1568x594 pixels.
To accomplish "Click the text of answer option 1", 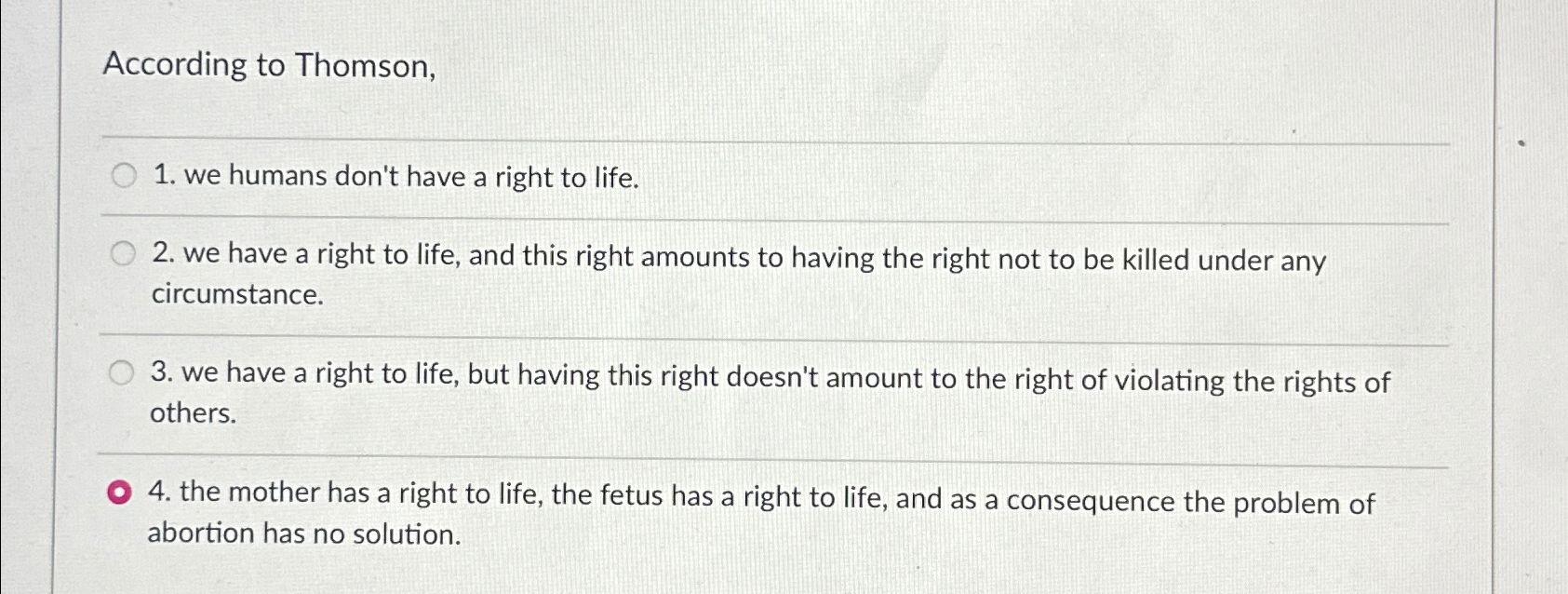I will pyautogui.click(x=395, y=175).
